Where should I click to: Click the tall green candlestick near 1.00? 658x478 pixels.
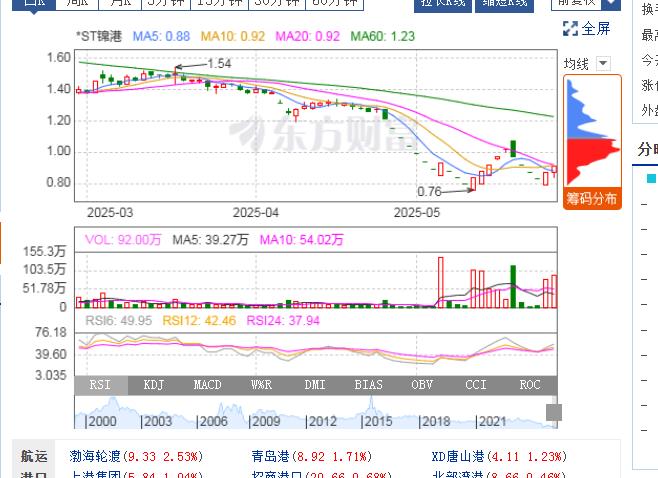513,149
